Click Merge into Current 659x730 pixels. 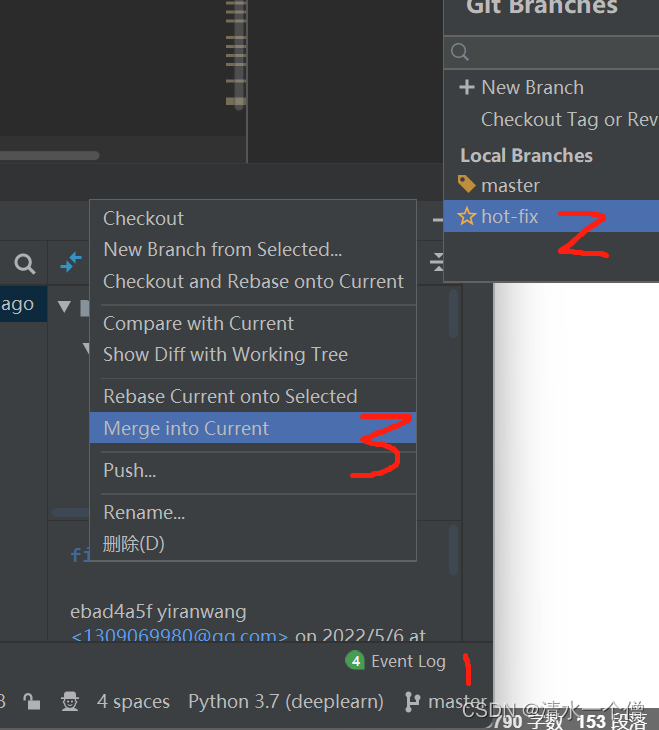click(253, 428)
